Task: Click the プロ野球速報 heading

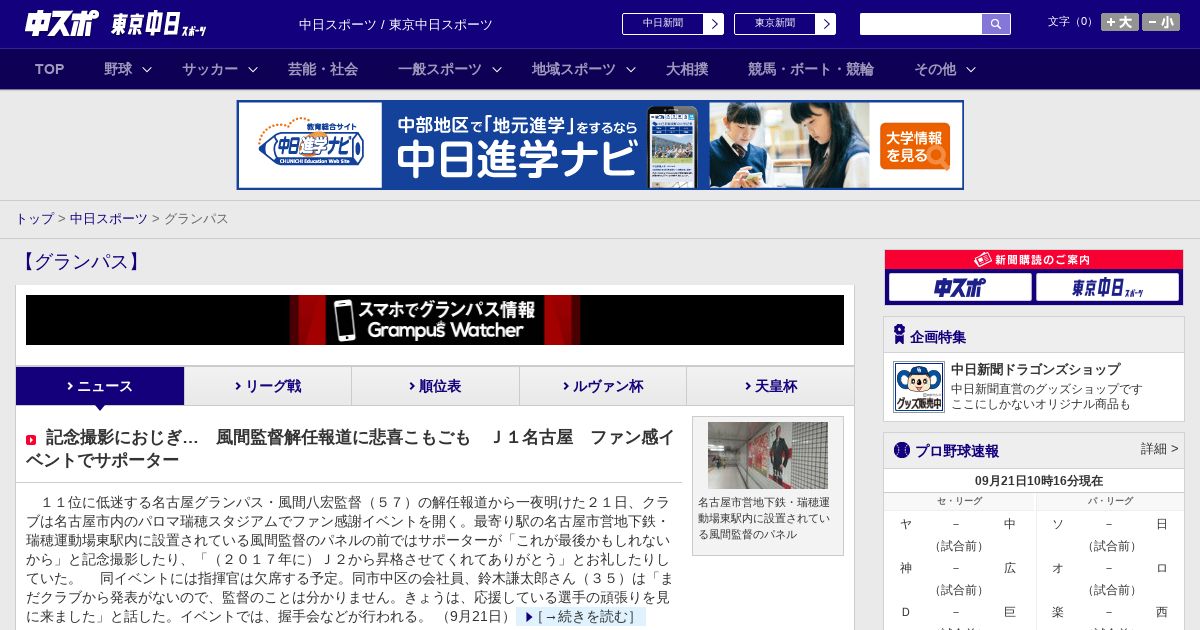Action: click(x=957, y=451)
